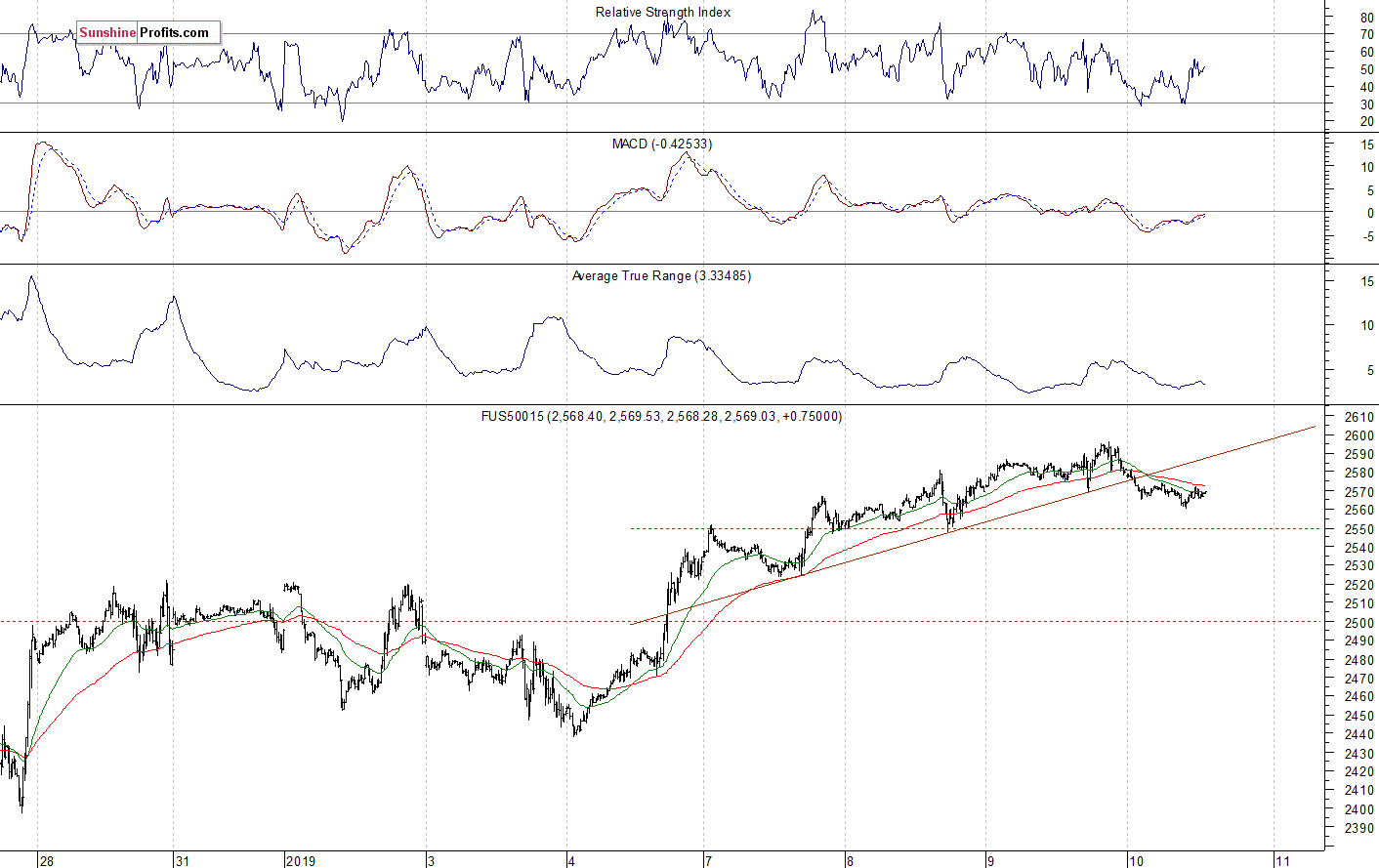1379x868 pixels.
Task: Click date label 31 on time axis
Action: pyautogui.click(x=183, y=860)
